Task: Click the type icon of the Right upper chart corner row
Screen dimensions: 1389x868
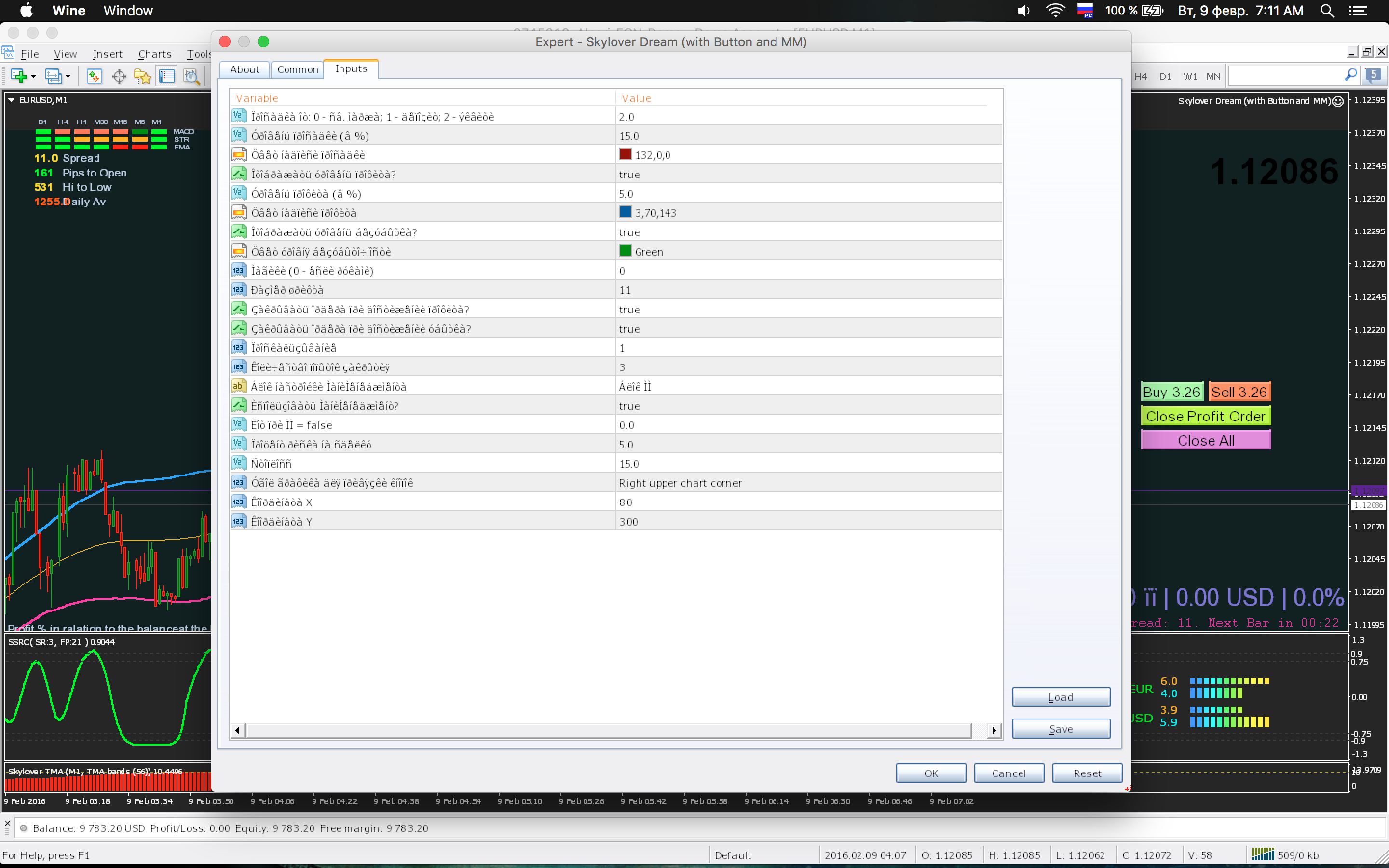Action: pos(239,483)
